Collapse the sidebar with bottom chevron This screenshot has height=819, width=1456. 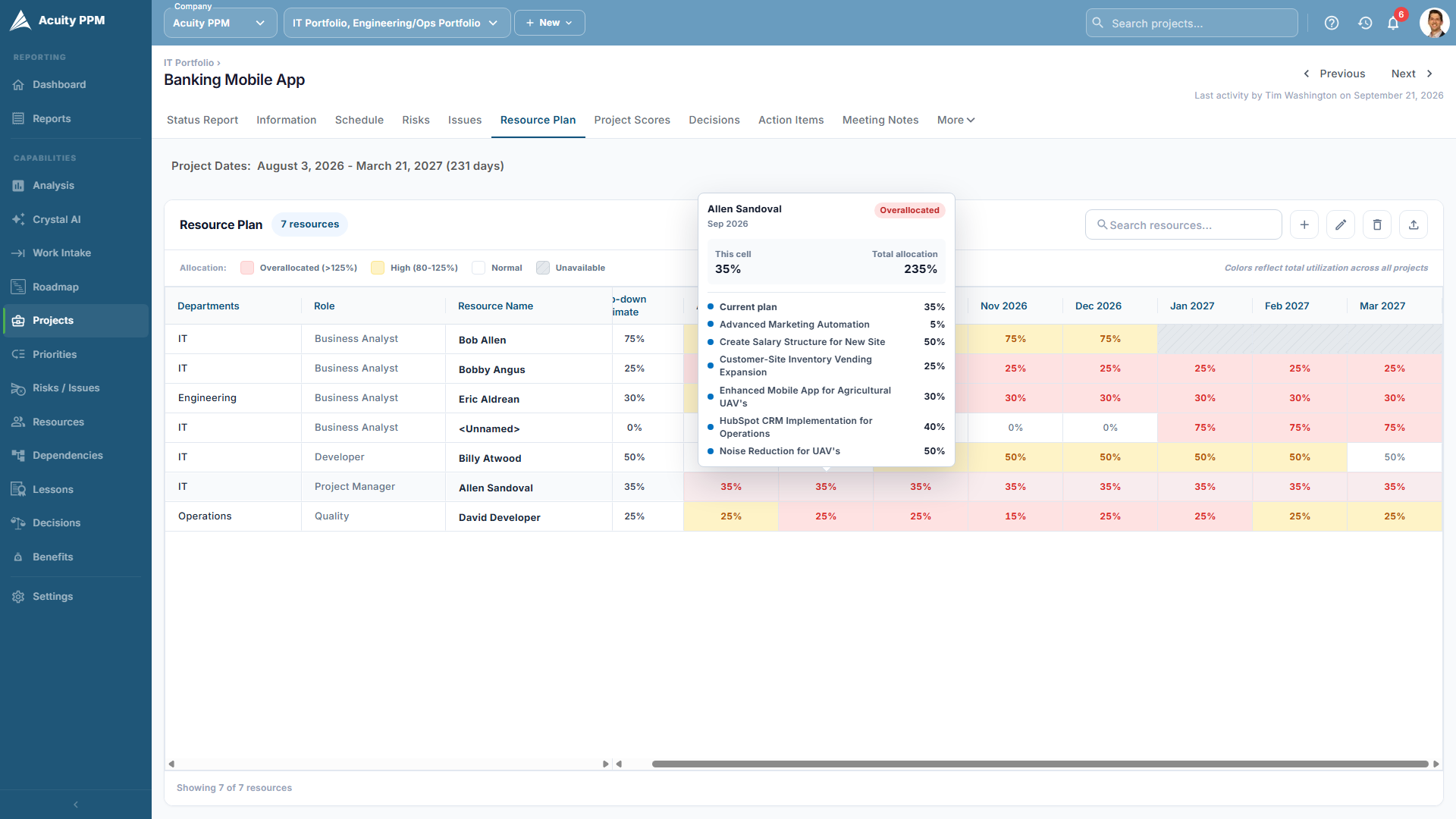click(x=76, y=805)
